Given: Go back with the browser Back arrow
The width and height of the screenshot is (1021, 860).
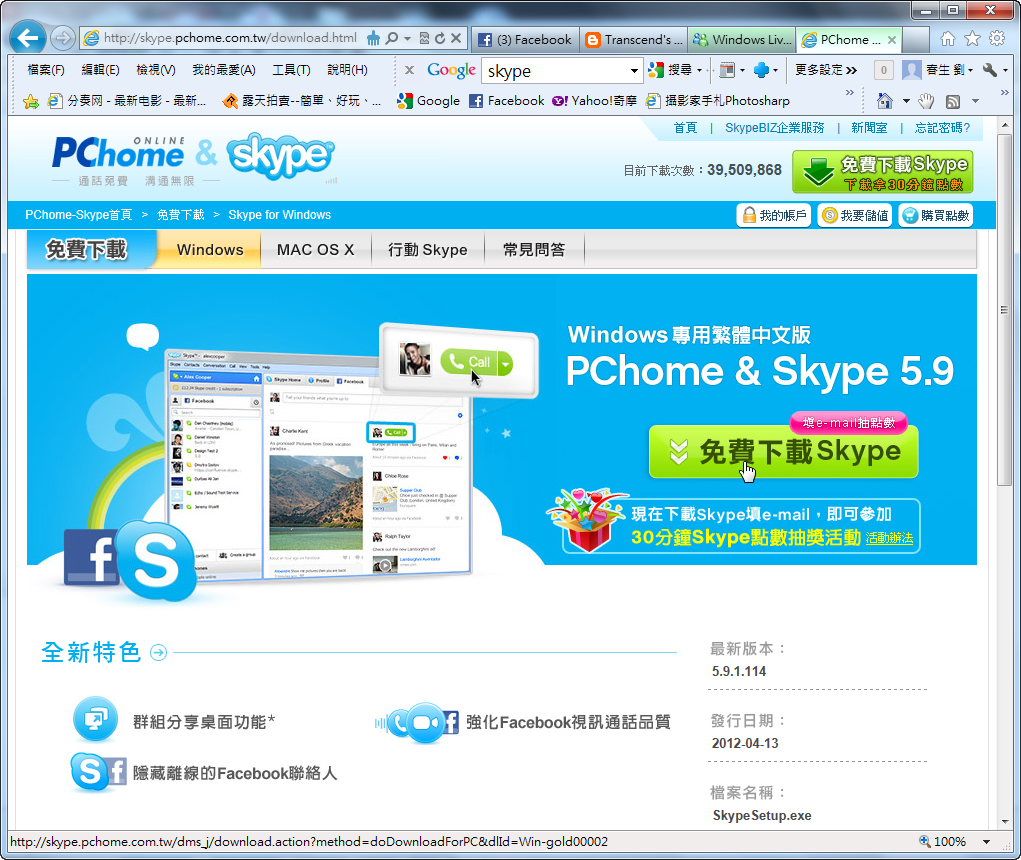Looking at the screenshot, I should (x=28, y=38).
